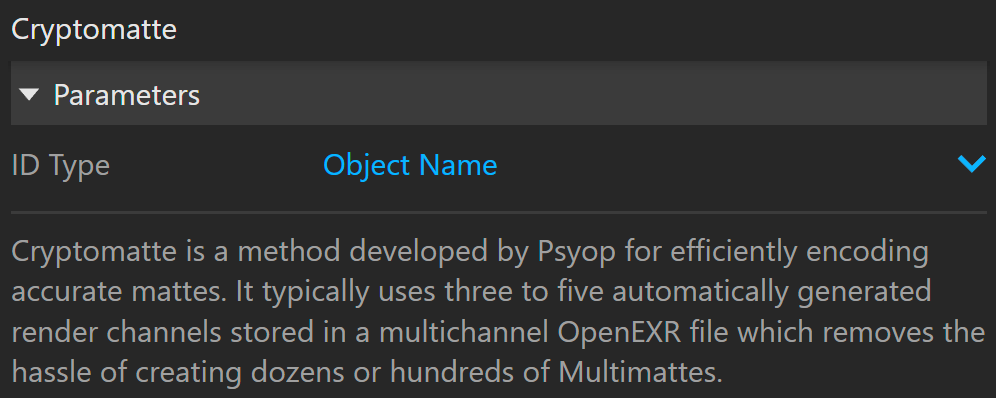Click the white triangle icon beside Parameters

click(x=29, y=95)
